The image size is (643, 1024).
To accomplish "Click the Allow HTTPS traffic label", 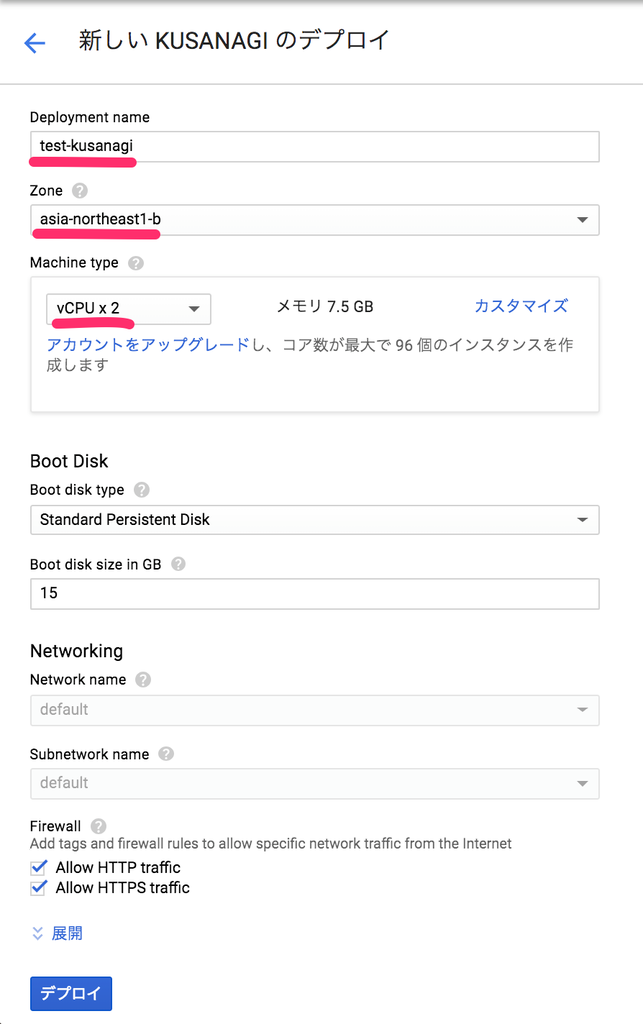I will [123, 888].
